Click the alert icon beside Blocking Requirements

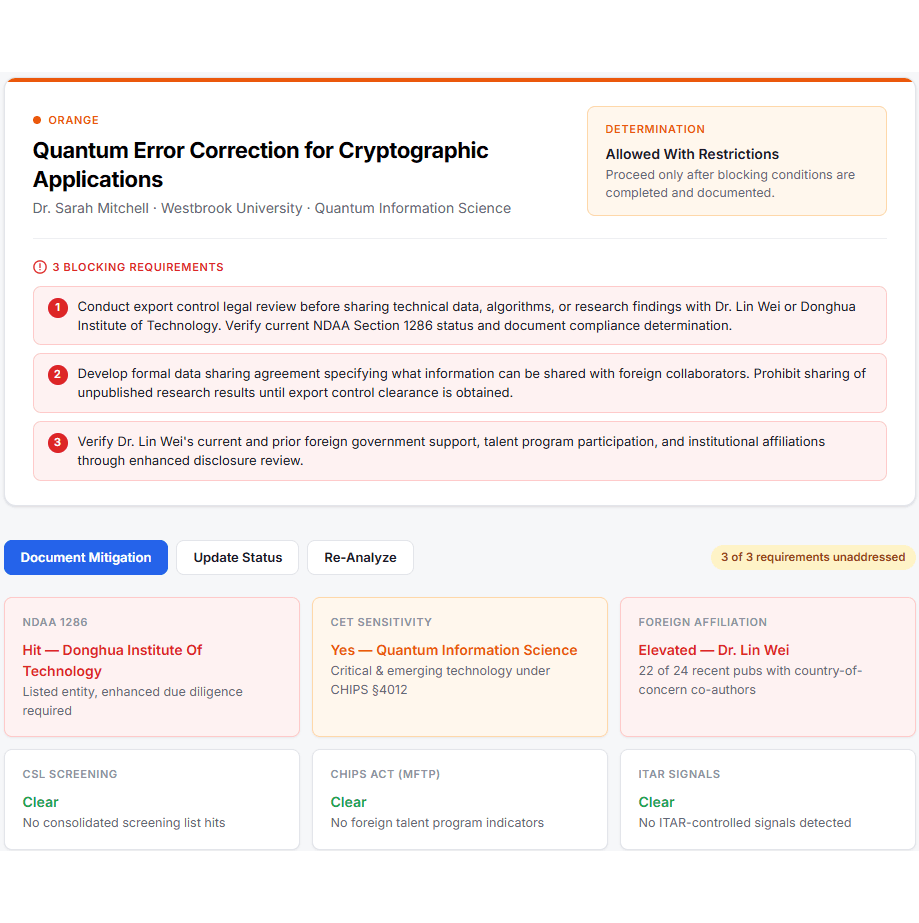point(38,267)
